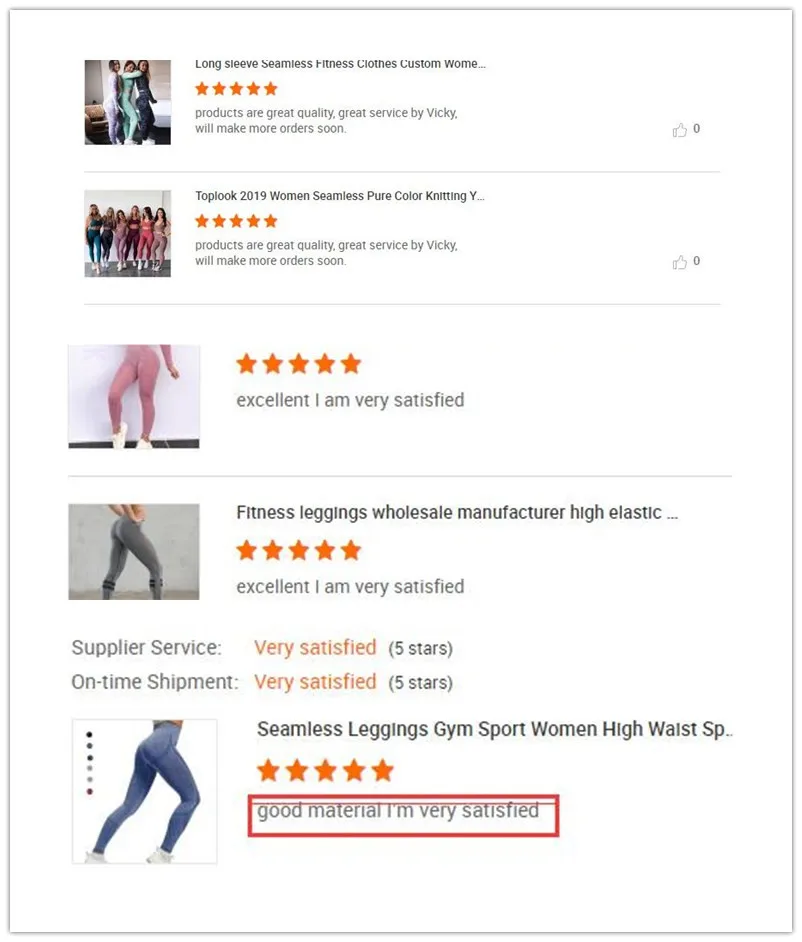View pink leggings product thumbnail
Image resolution: width=802 pixels, height=942 pixels.
click(x=134, y=397)
